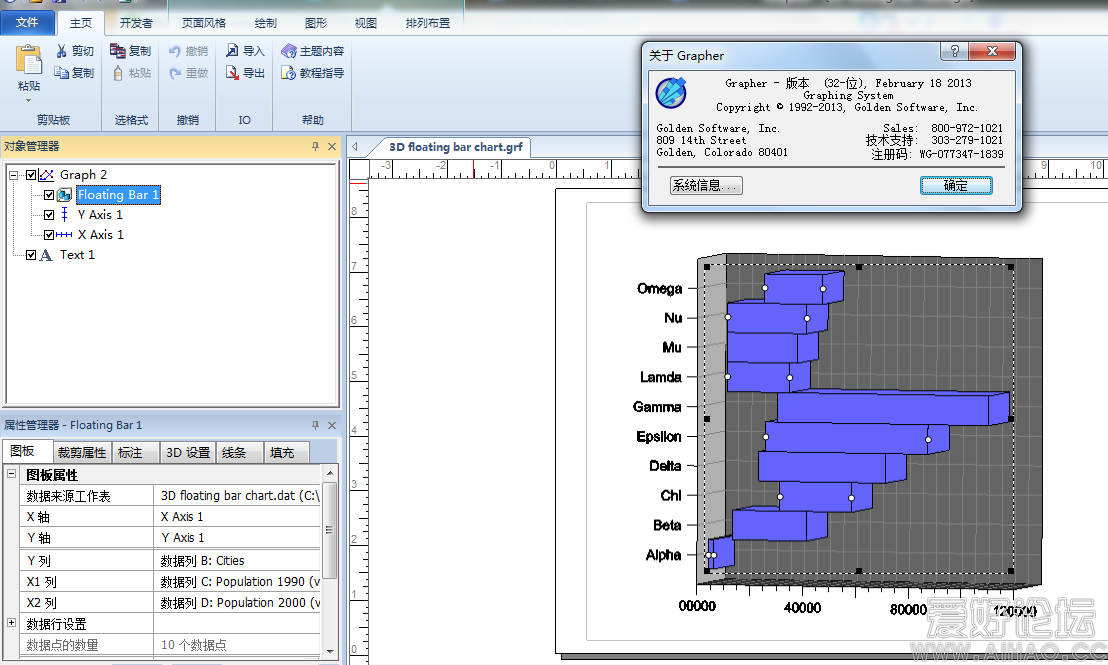
Task: Click the Redo (重做) arrow icon
Action: (175, 73)
